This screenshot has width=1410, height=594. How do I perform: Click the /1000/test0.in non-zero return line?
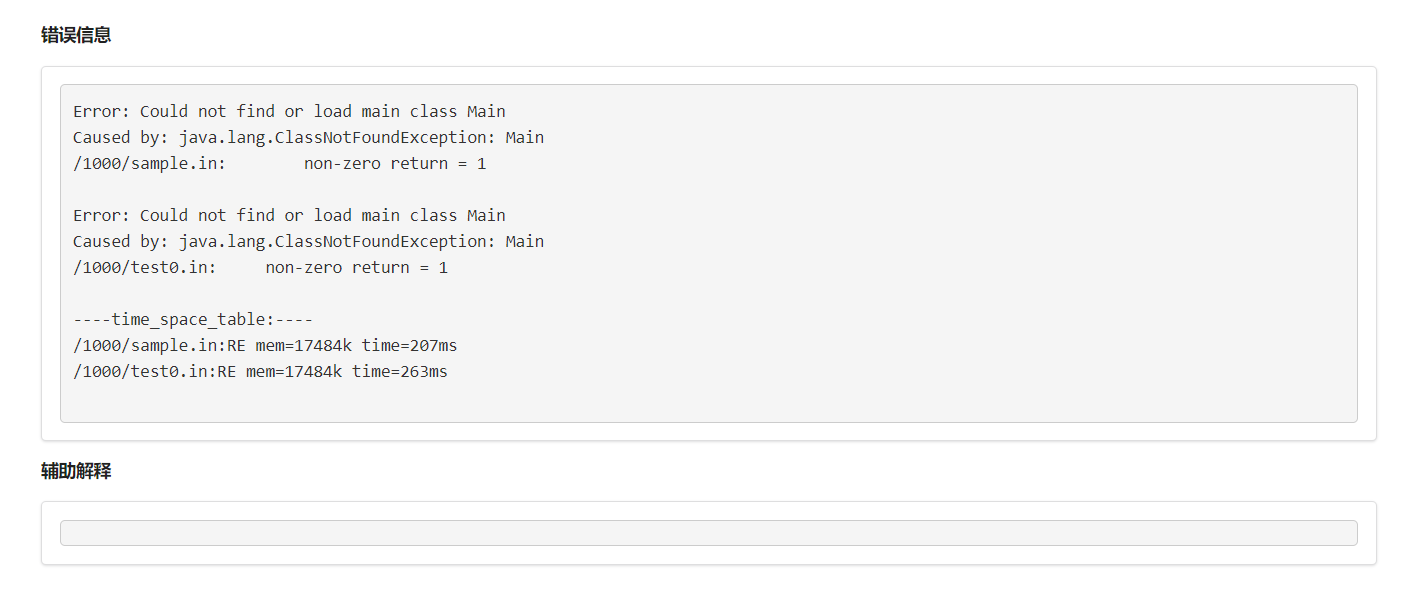pyautogui.click(x=259, y=267)
